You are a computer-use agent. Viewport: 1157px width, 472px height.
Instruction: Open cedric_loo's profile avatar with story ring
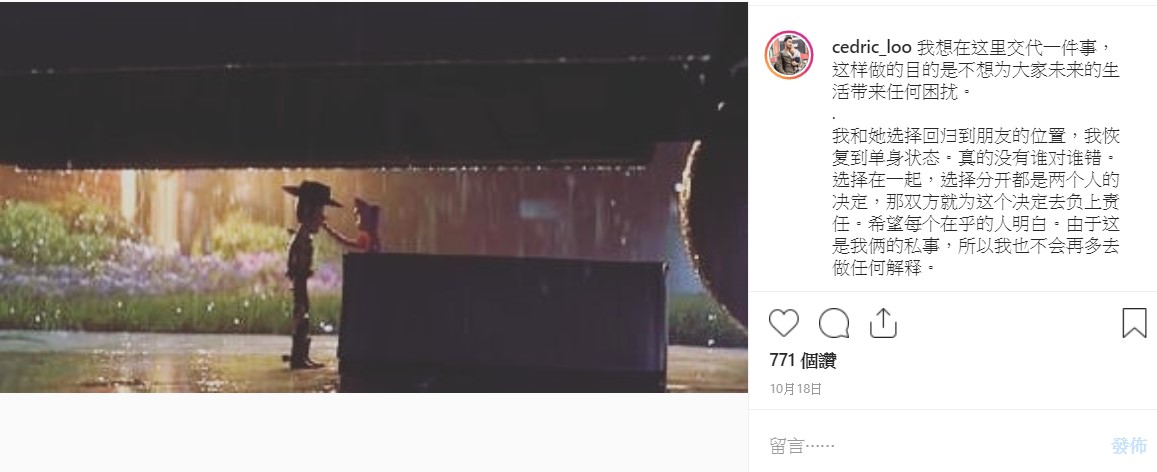point(790,55)
